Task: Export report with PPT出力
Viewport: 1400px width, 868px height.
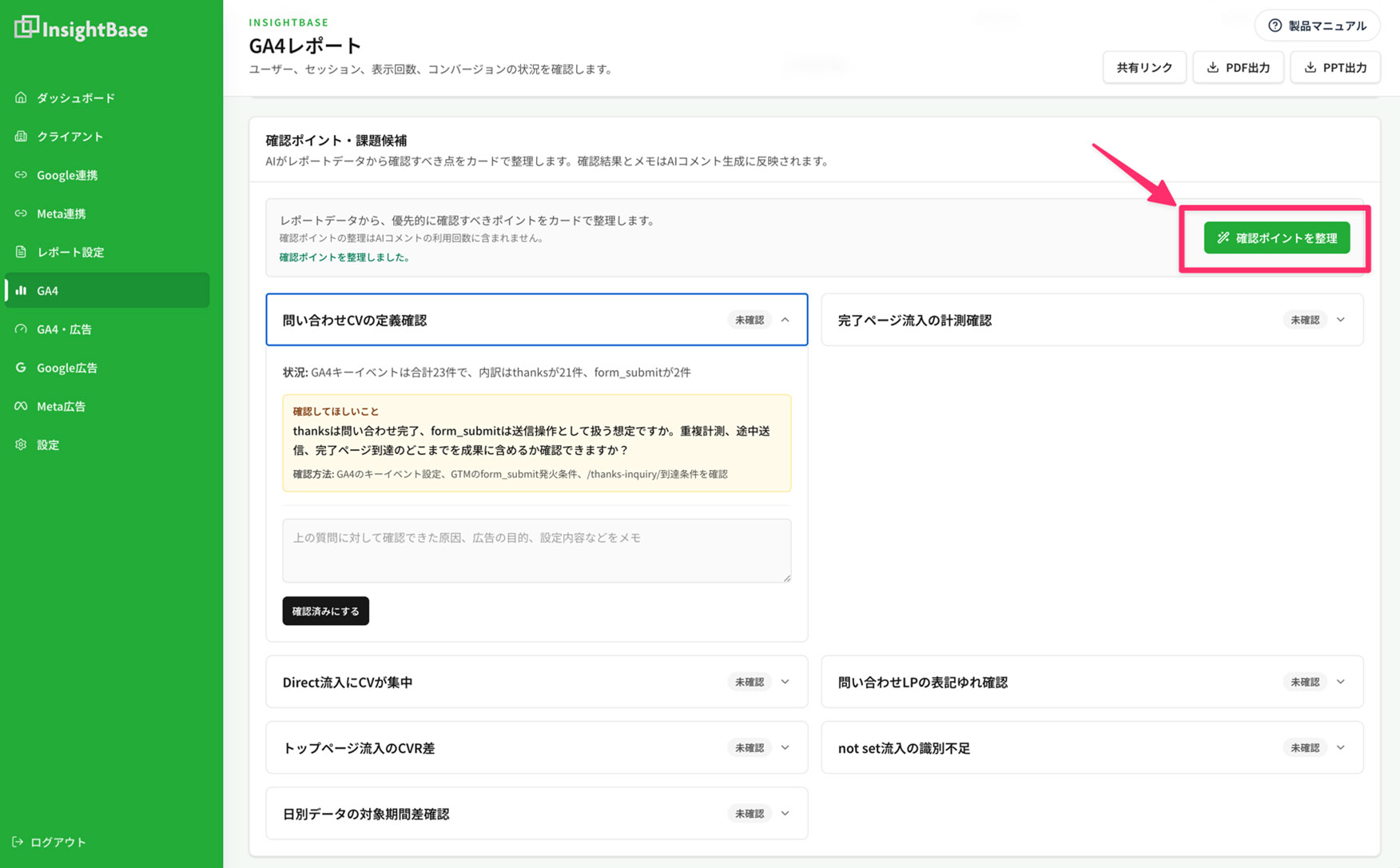Action: click(1335, 67)
